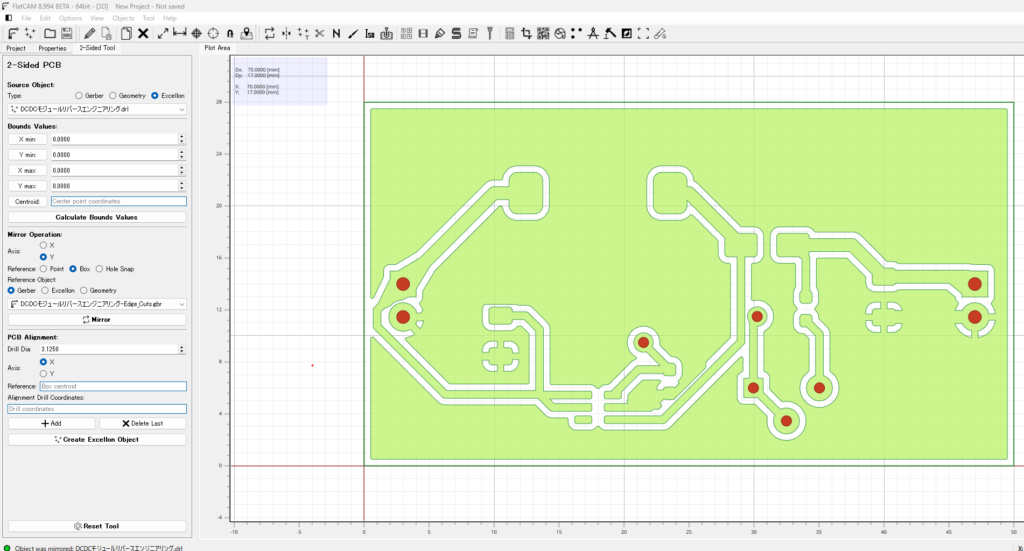Switch to the Project tab

pos(16,48)
